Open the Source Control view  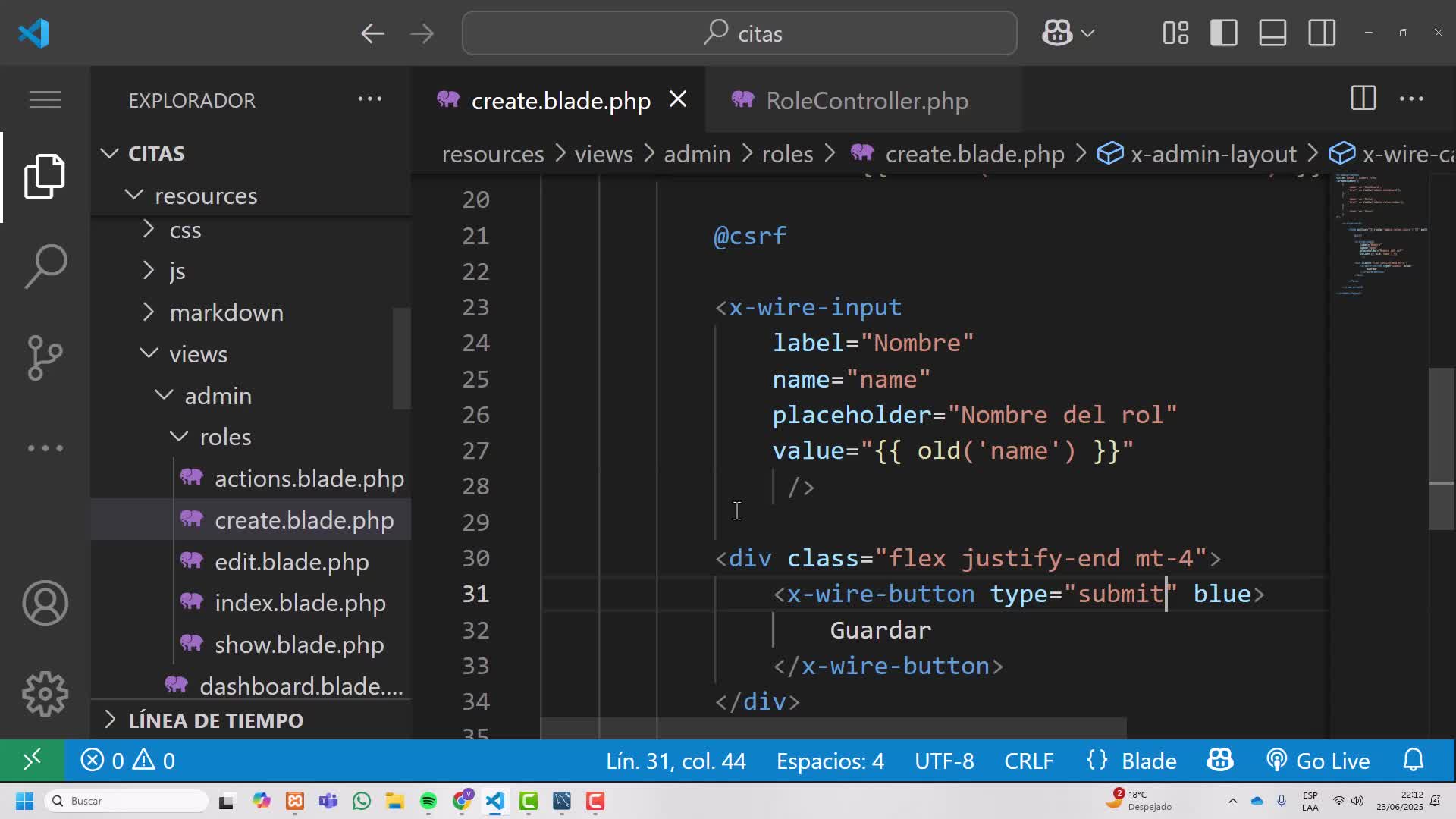(x=45, y=357)
